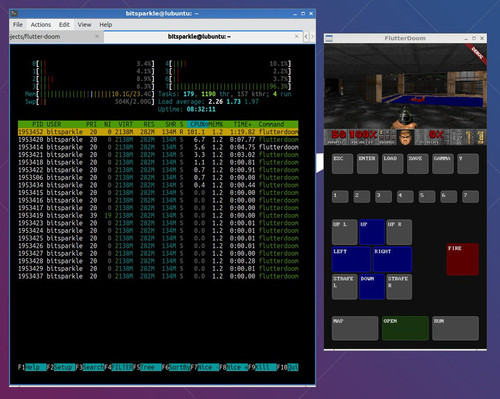
Task: Select process row 1953420
Action: click(158, 140)
